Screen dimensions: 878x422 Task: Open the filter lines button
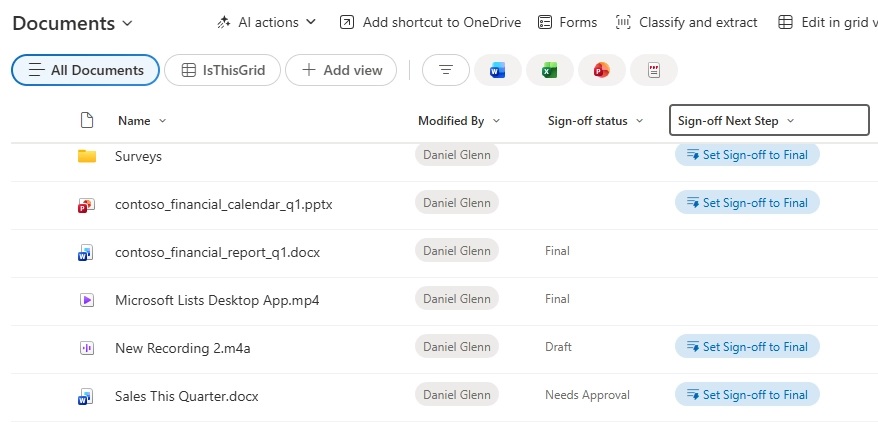pos(446,70)
